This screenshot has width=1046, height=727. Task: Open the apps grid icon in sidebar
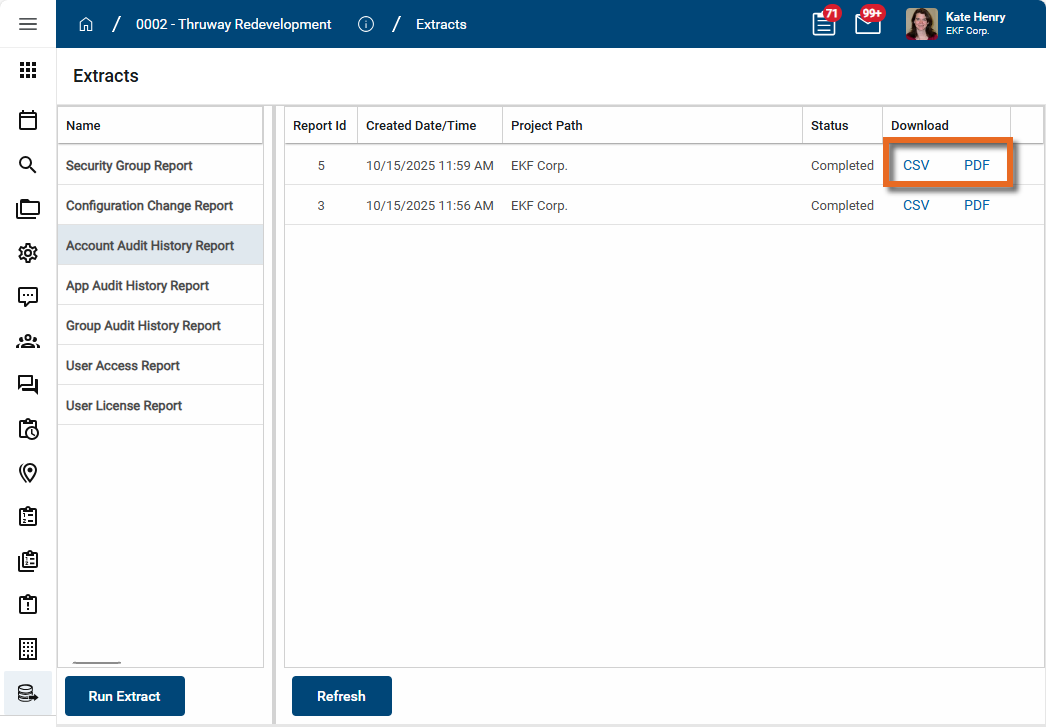28,70
